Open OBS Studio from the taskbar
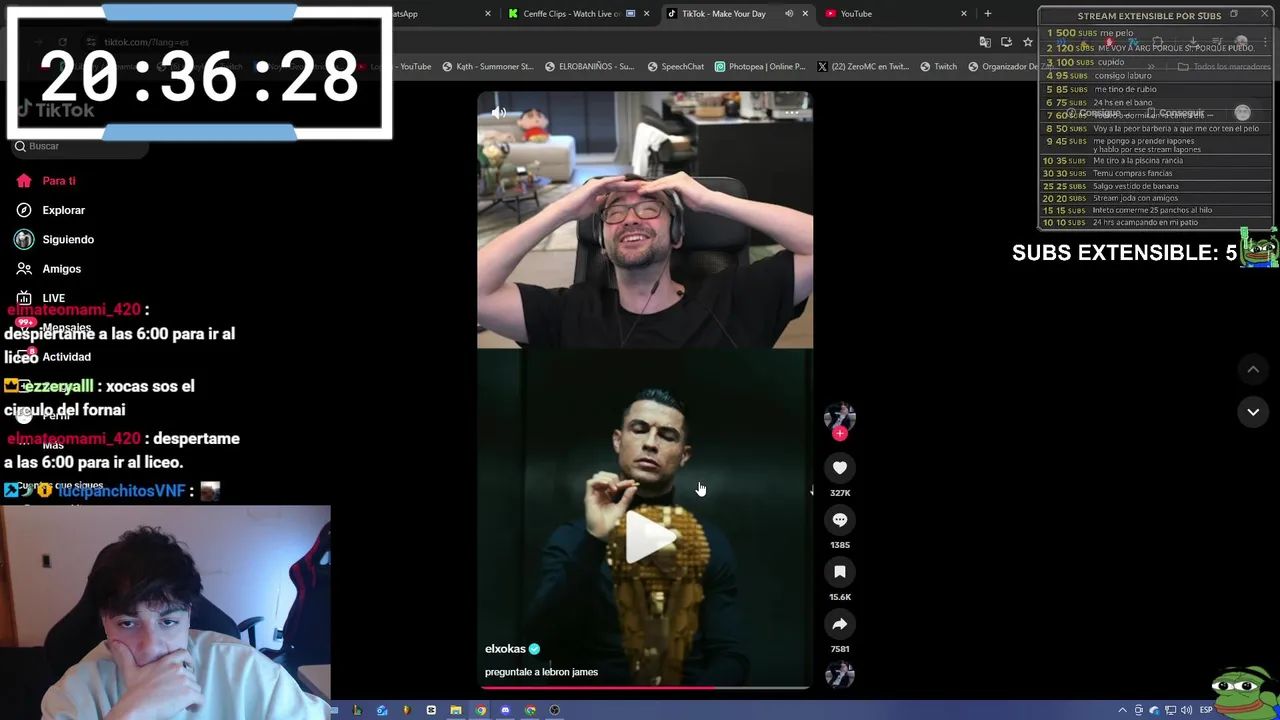1280x720 pixels. pyautogui.click(x=555, y=711)
